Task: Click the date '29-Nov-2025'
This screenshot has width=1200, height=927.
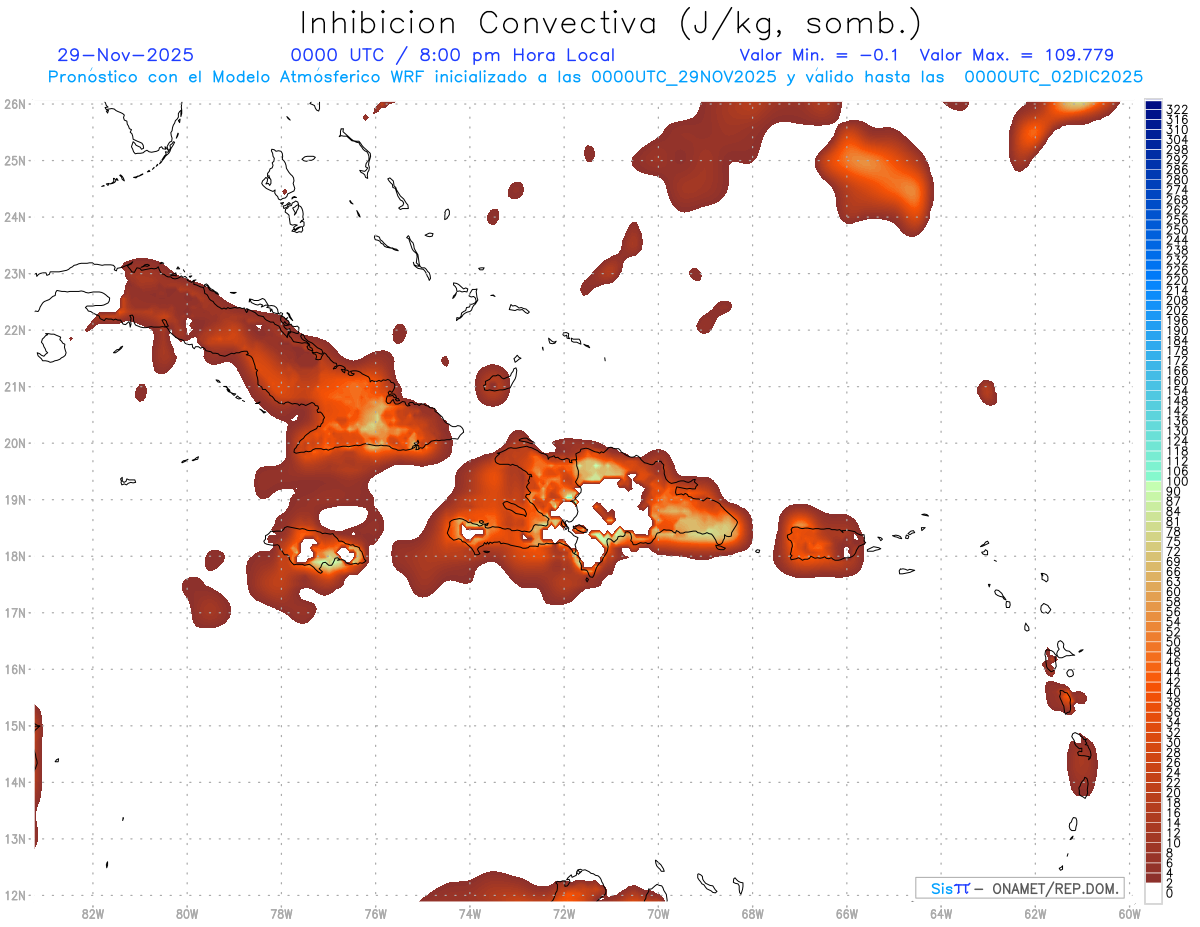Action: [x=126, y=56]
